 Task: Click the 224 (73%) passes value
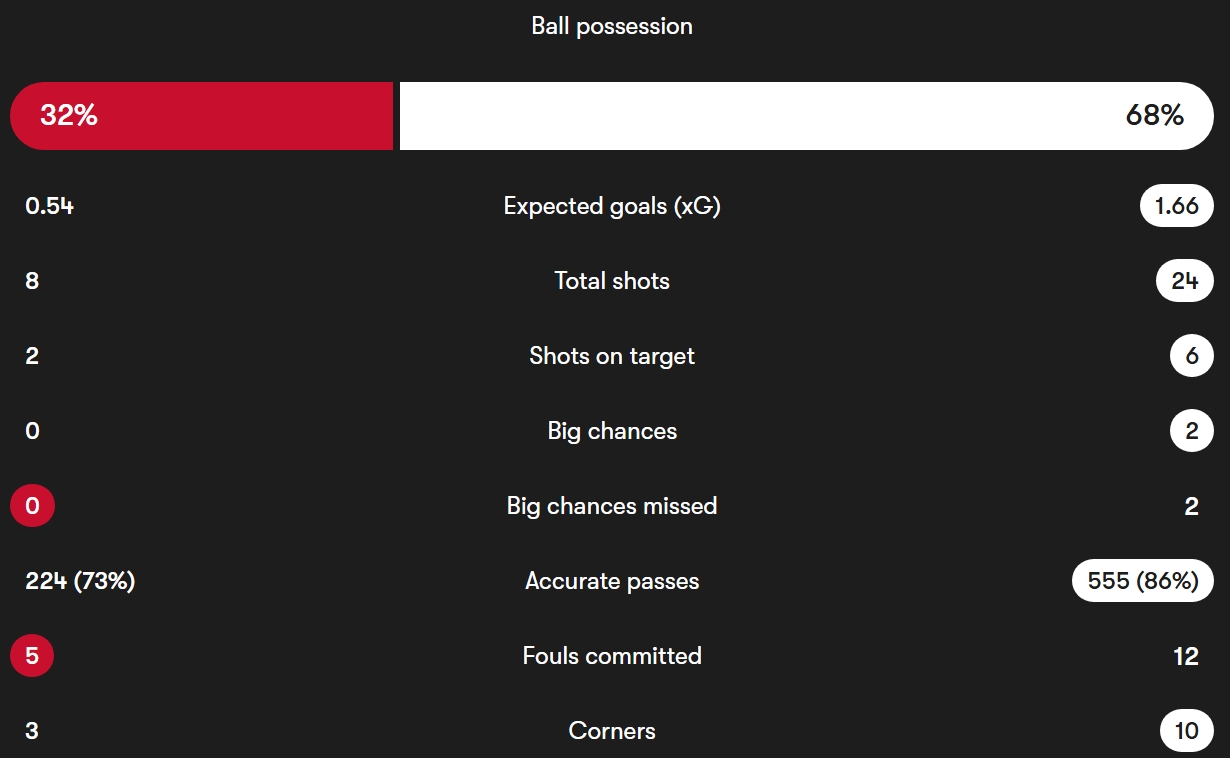pyautogui.click(x=80, y=581)
